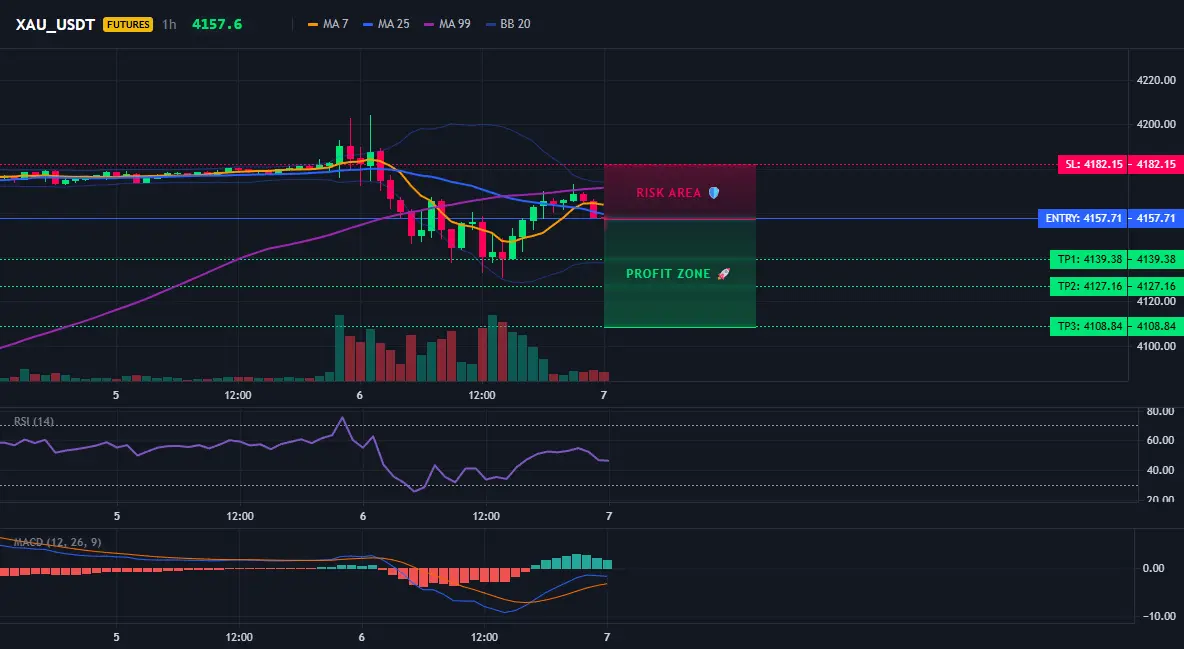The image size is (1184, 649).
Task: Toggle the MA 25 legend item
Action: coord(386,24)
